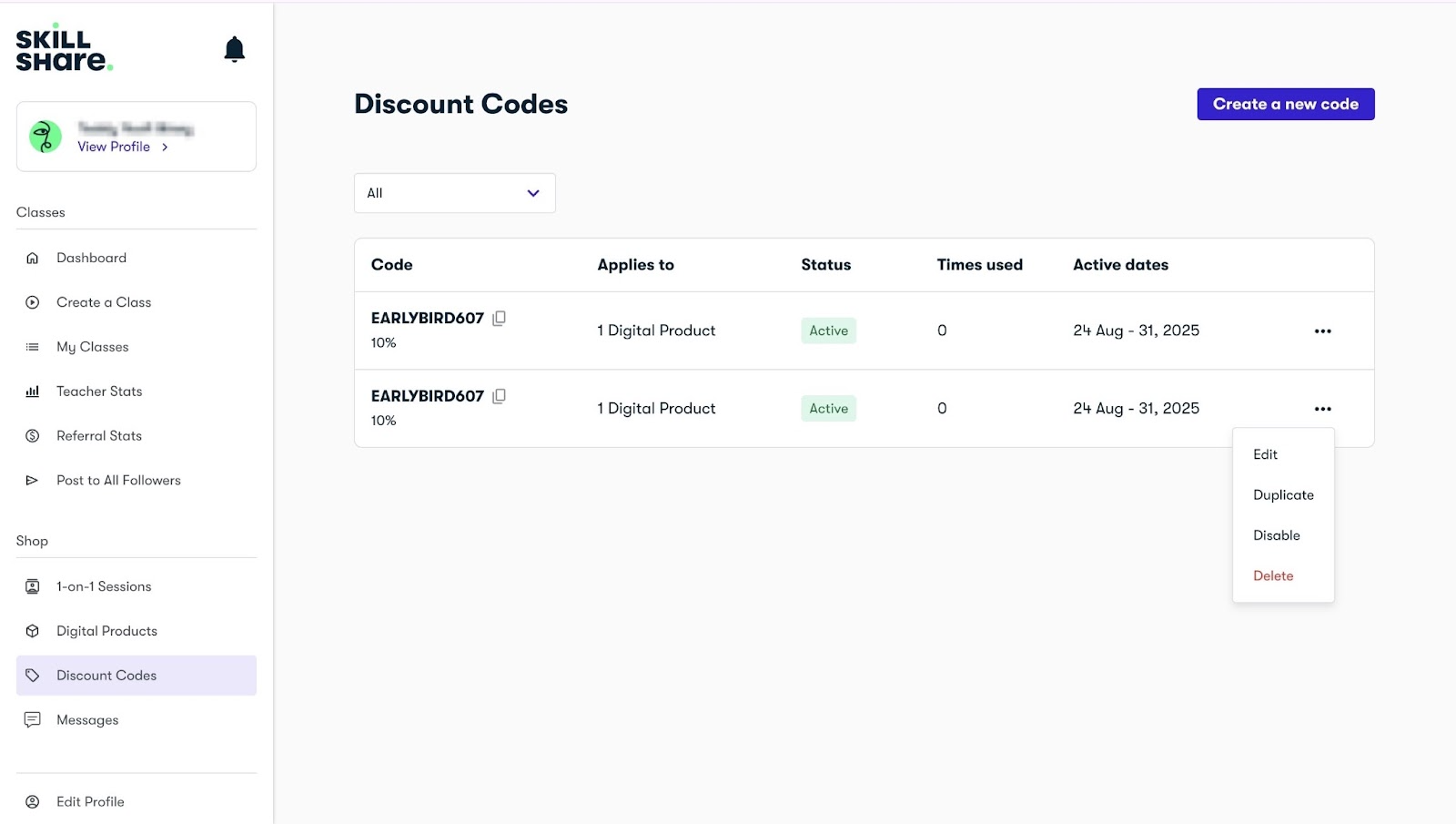Click the first row's 1 Digital Product
1456x824 pixels.
[x=656, y=331]
